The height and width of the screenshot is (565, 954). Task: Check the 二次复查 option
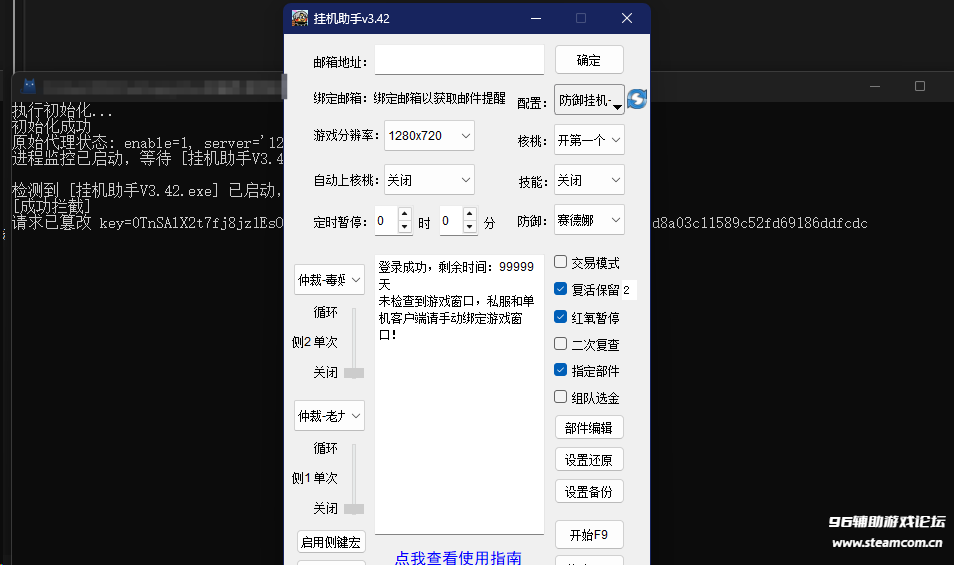coord(560,344)
